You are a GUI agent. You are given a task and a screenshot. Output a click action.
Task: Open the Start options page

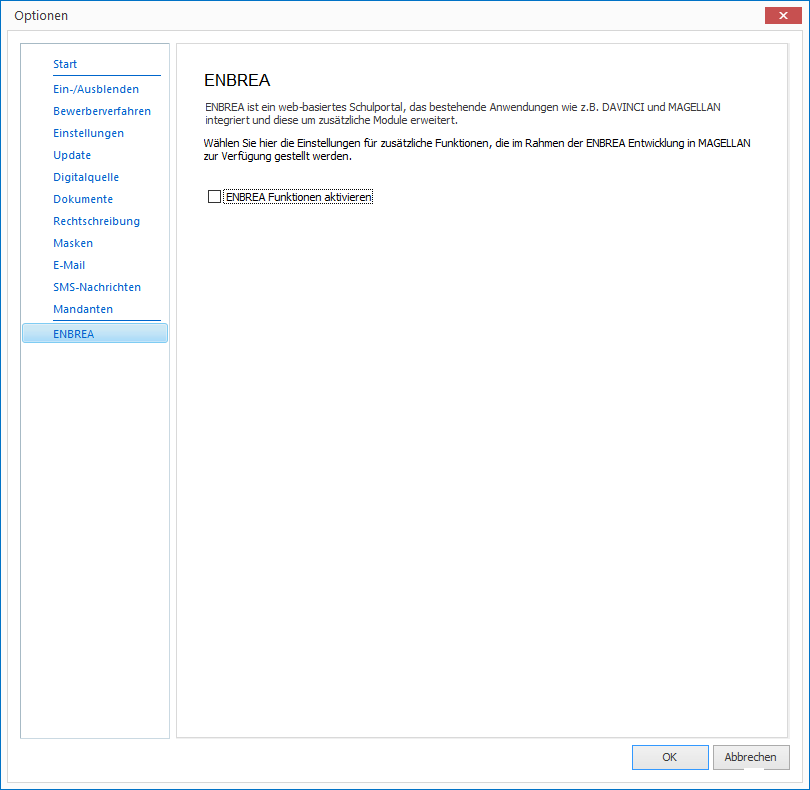[65, 64]
